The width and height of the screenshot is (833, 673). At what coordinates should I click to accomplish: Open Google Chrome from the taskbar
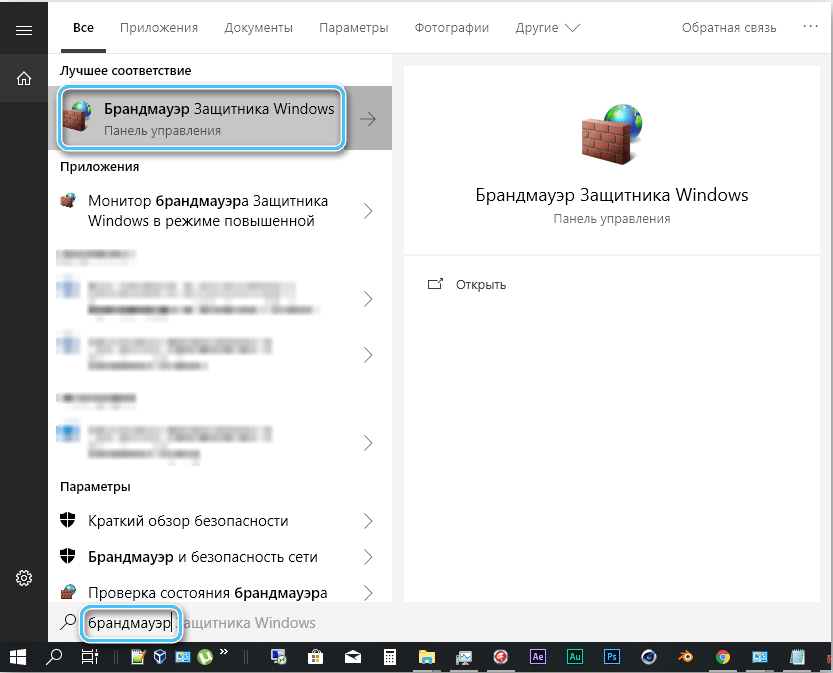[x=722, y=657]
